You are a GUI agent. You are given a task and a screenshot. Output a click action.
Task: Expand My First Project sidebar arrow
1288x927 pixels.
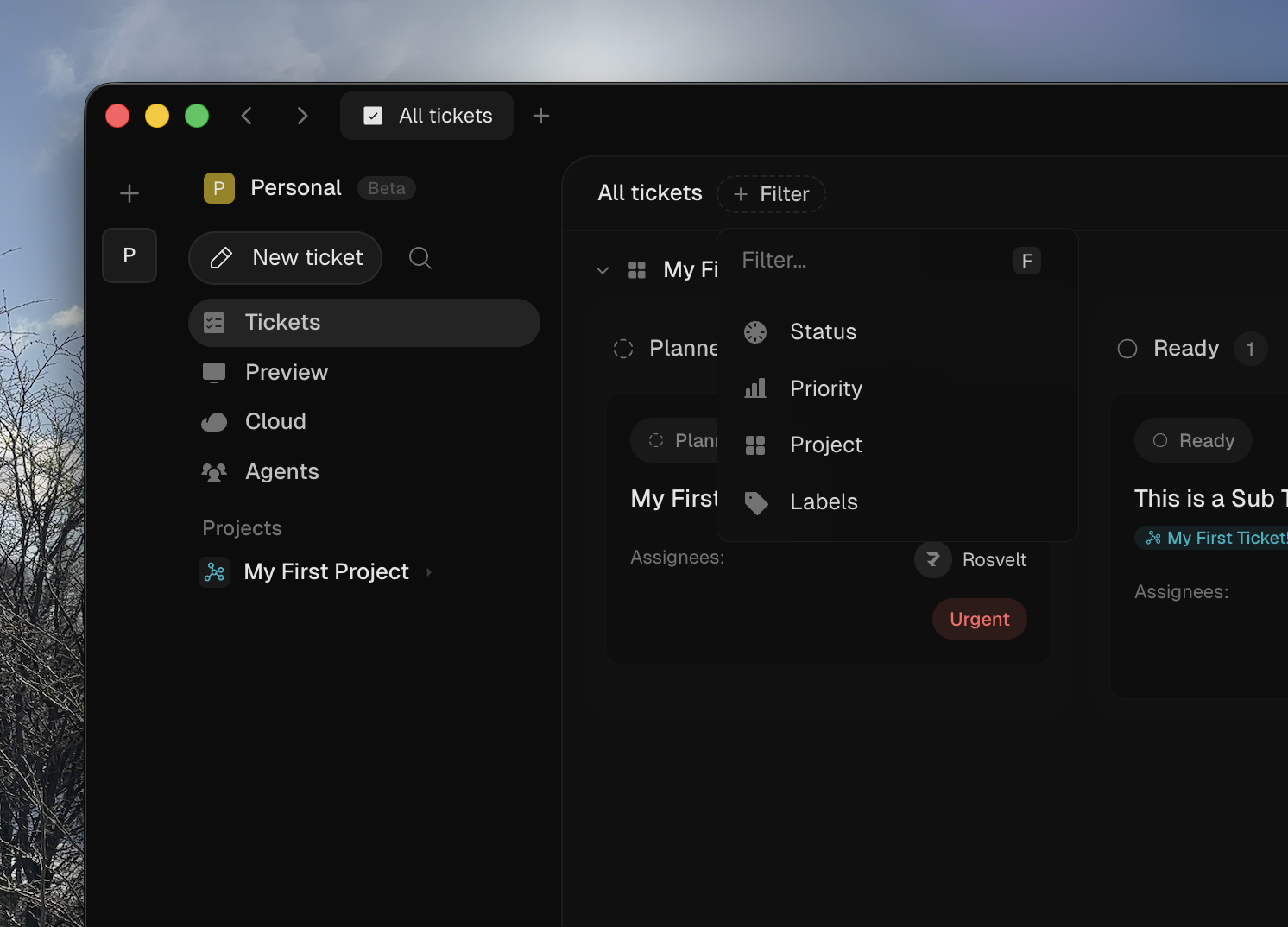pyautogui.click(x=429, y=572)
